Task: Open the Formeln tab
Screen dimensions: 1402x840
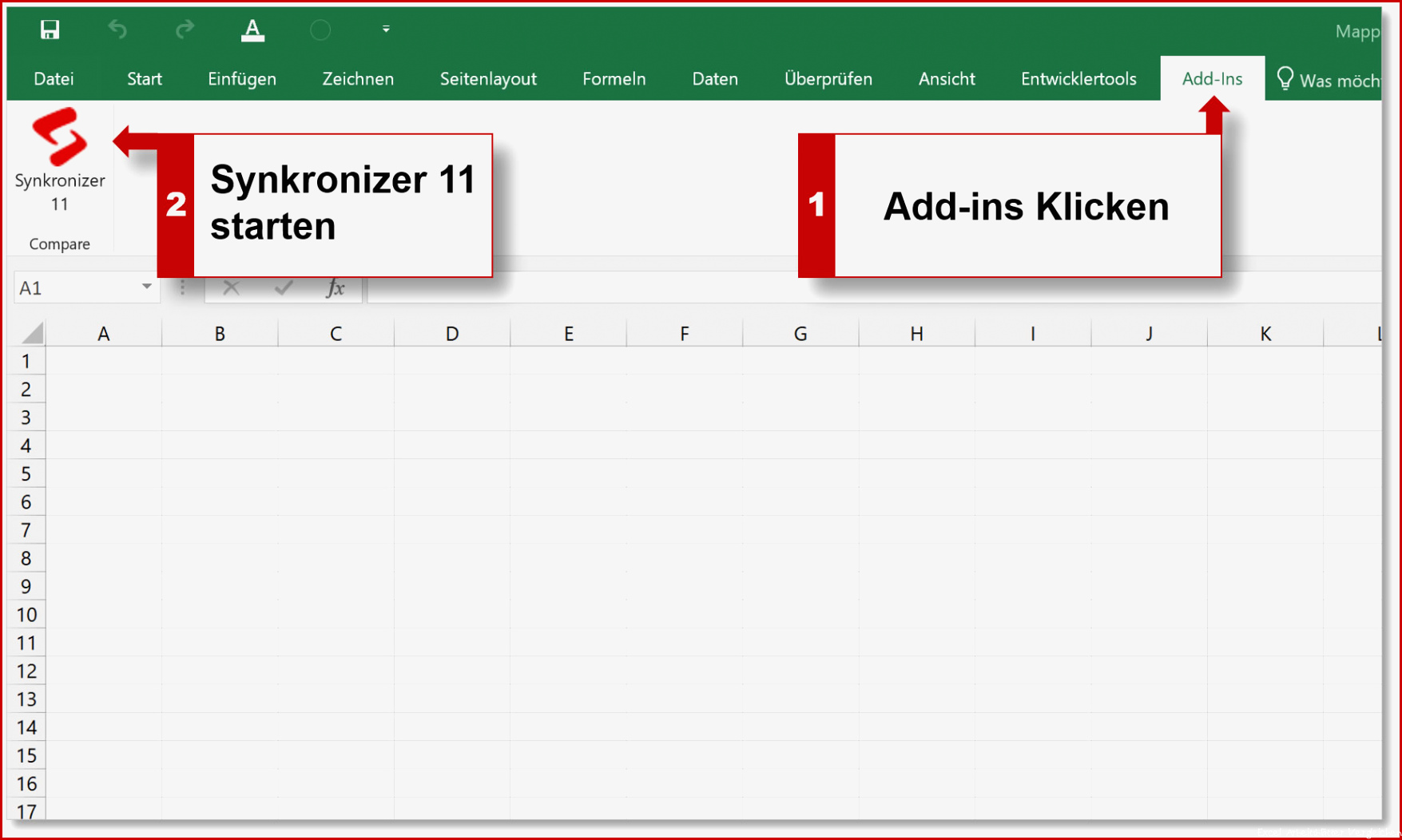Action: tap(614, 79)
